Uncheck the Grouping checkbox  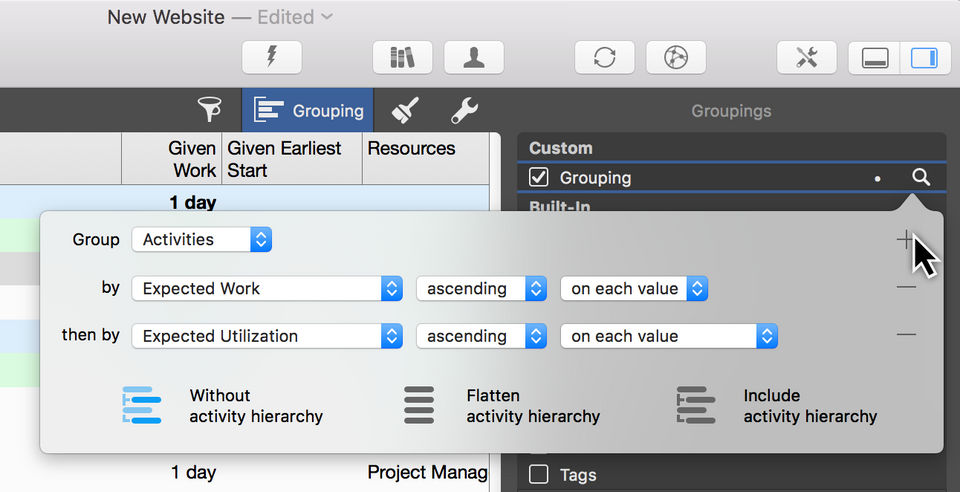click(x=539, y=178)
